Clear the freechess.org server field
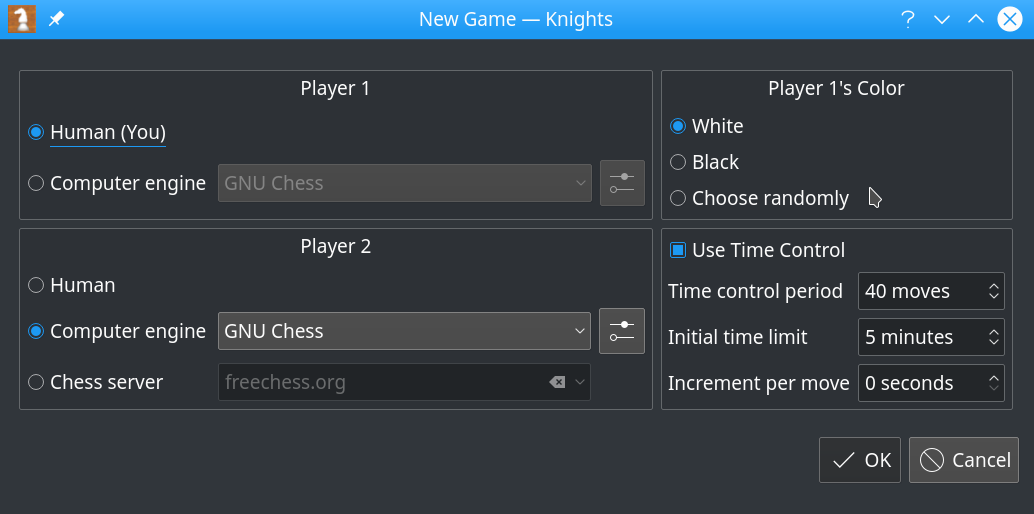The height and width of the screenshot is (514, 1034). (557, 382)
